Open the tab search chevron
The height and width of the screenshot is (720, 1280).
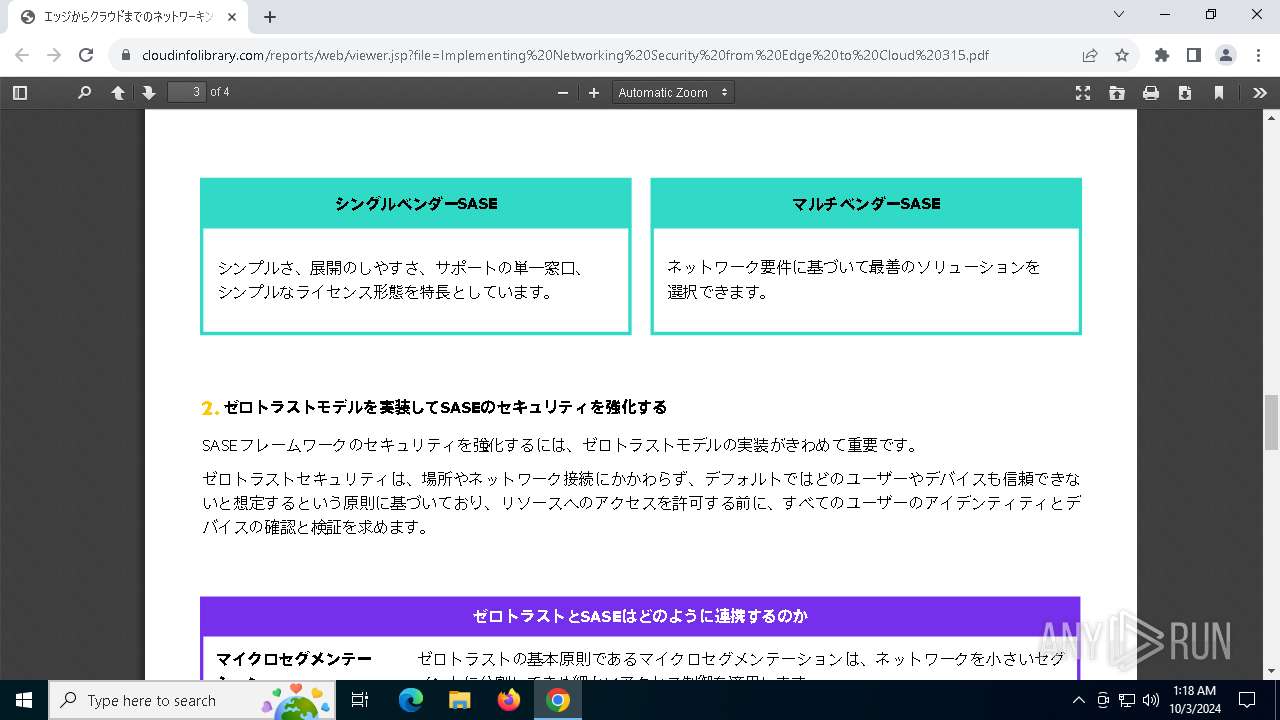(x=1119, y=14)
